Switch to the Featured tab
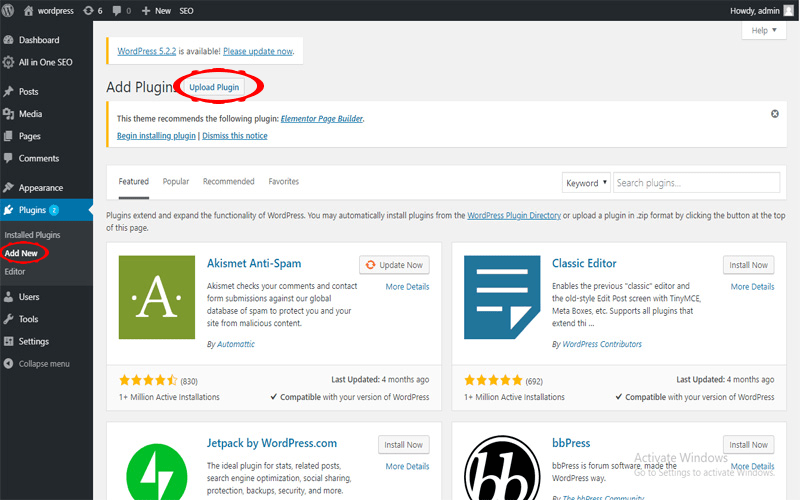The height and width of the screenshot is (500, 800). point(134,182)
